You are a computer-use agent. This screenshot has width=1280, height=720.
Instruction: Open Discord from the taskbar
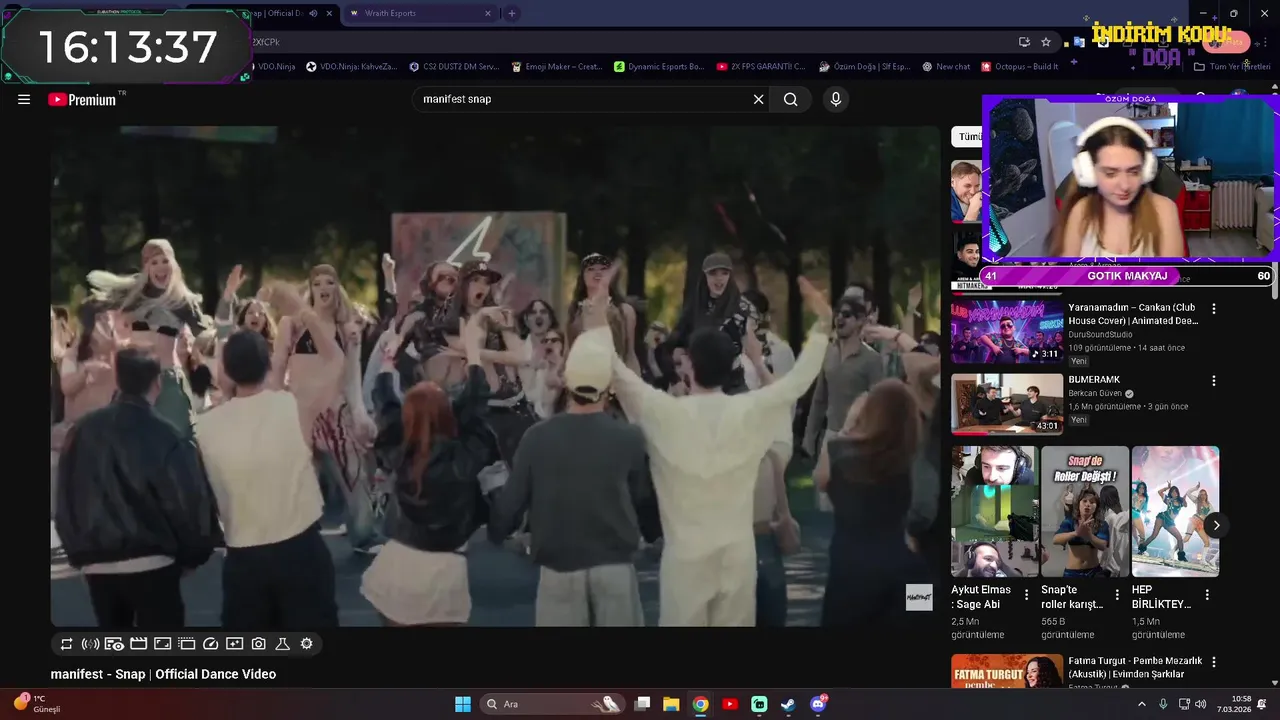pyautogui.click(x=818, y=704)
